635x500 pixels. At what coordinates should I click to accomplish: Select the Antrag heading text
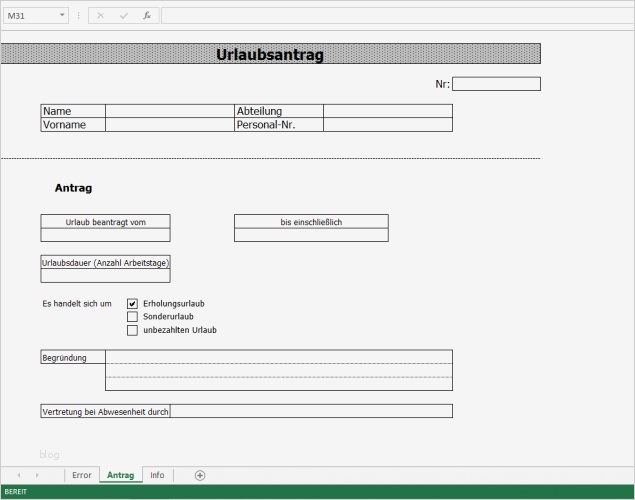click(x=73, y=188)
